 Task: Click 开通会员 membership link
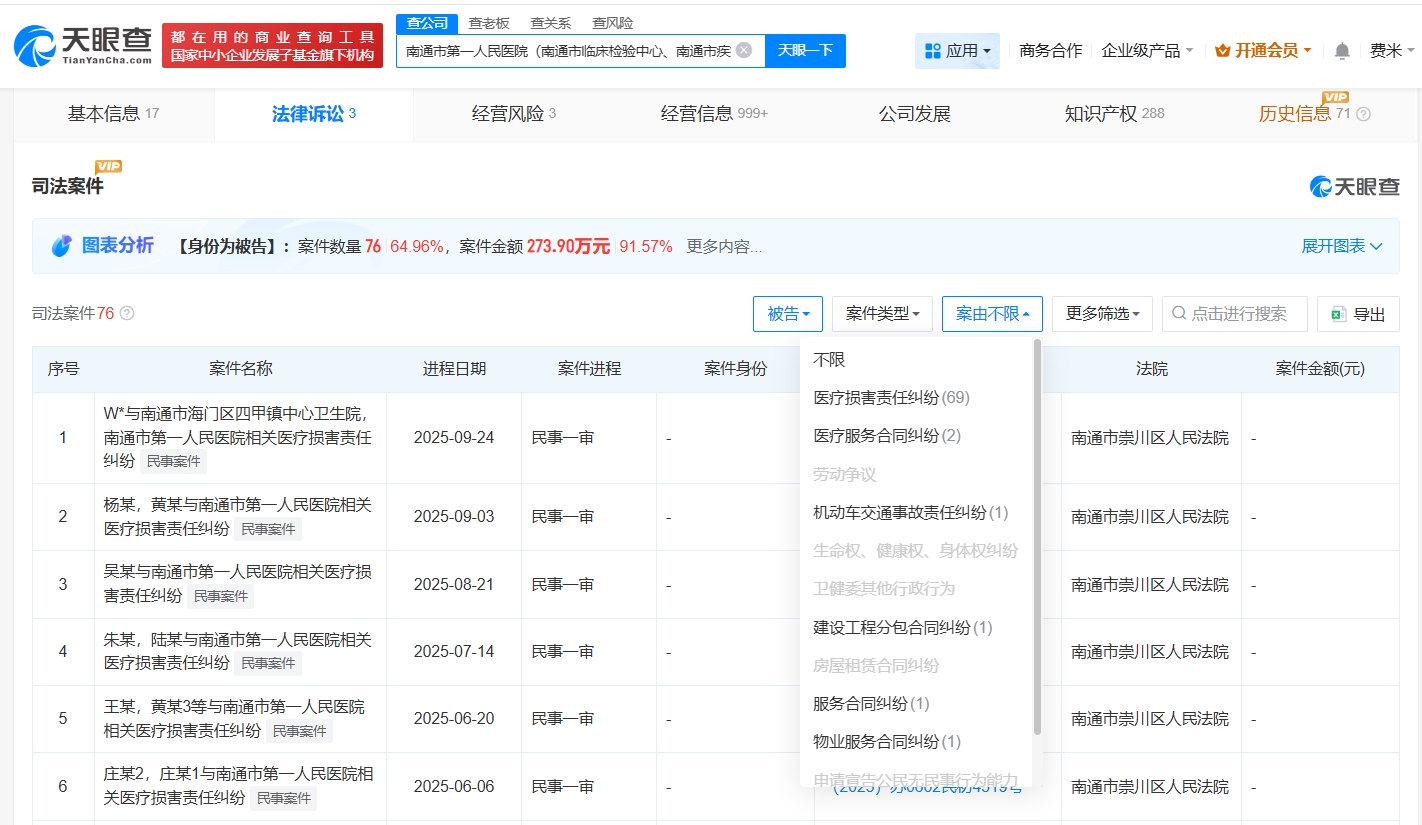click(1264, 51)
